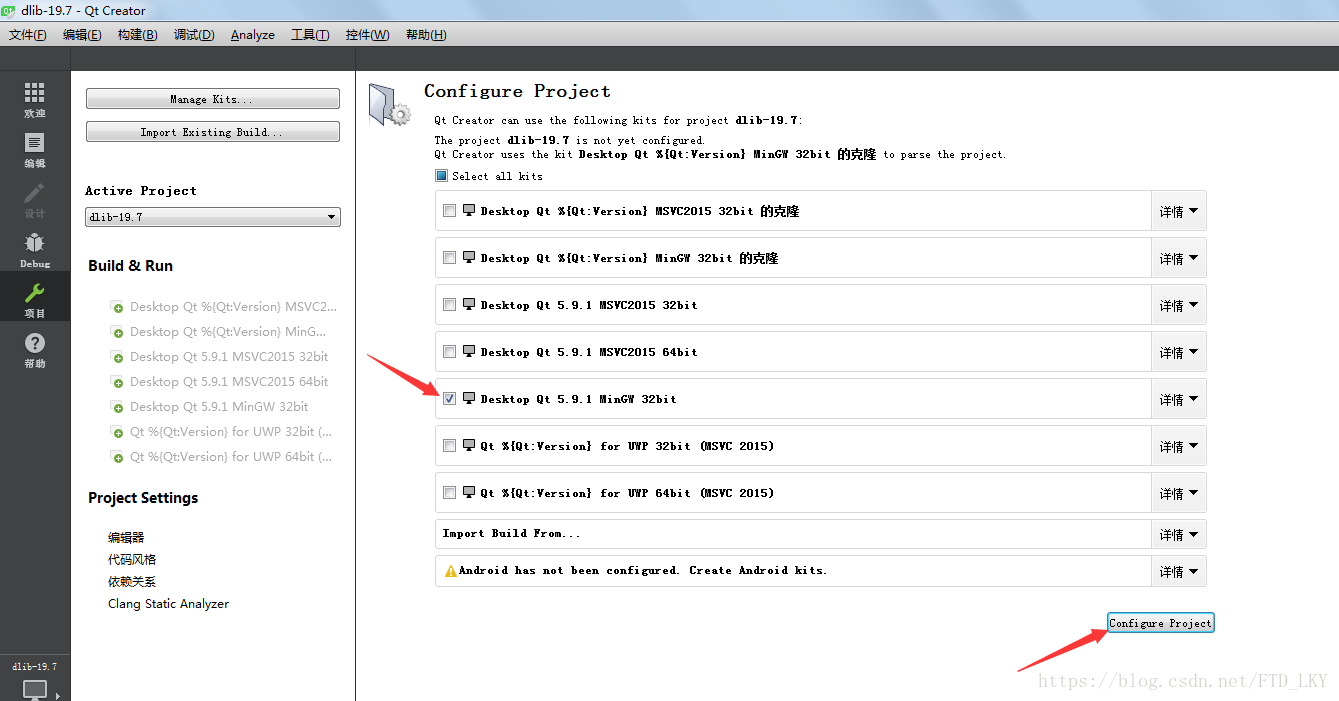Click the dlib-19.7 kit selector monitor icon
The height and width of the screenshot is (701, 1339).
pyautogui.click(x=35, y=689)
